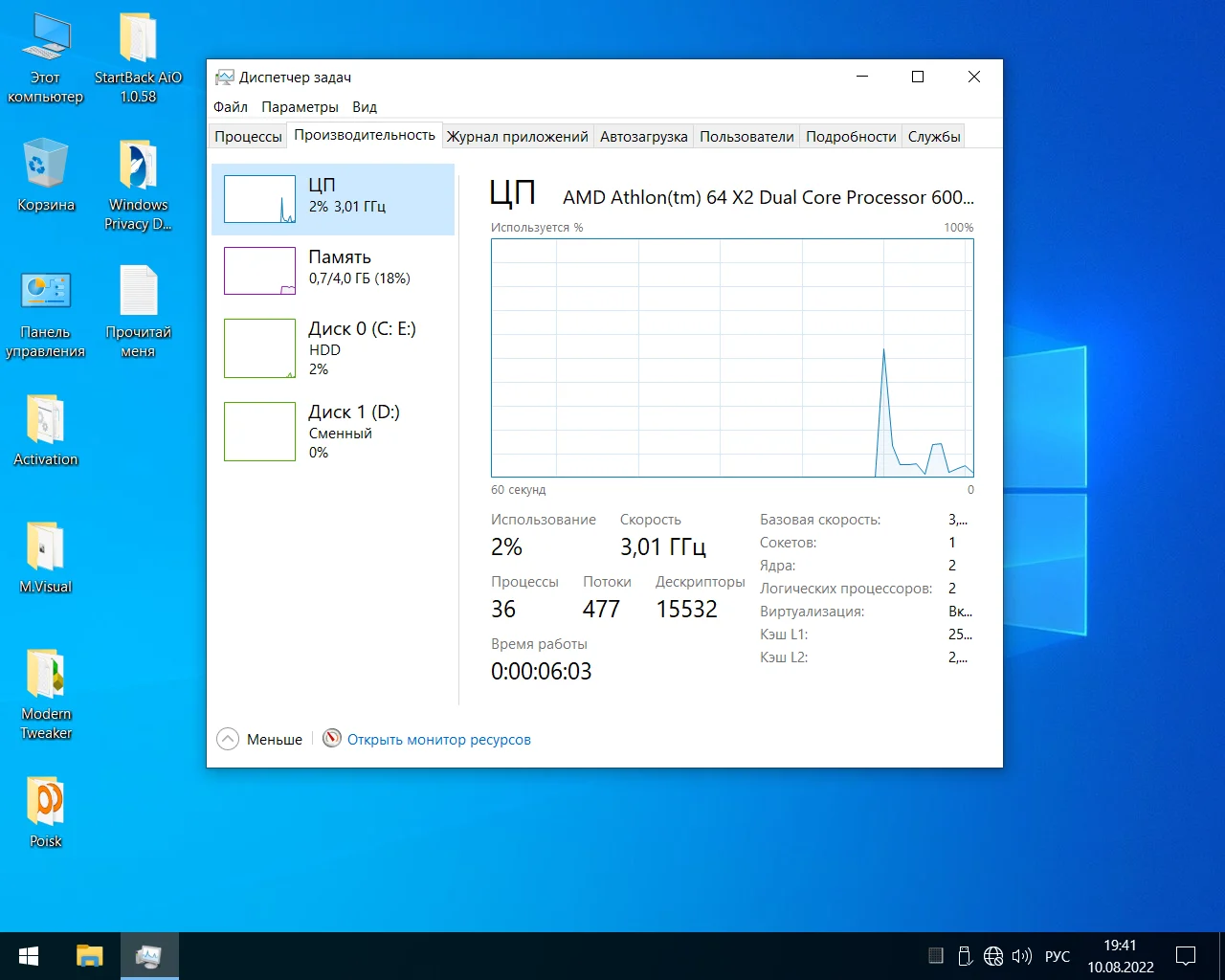Collapse Task Manager with Меньше button
Screen dimensions: 1225x980
[260, 740]
